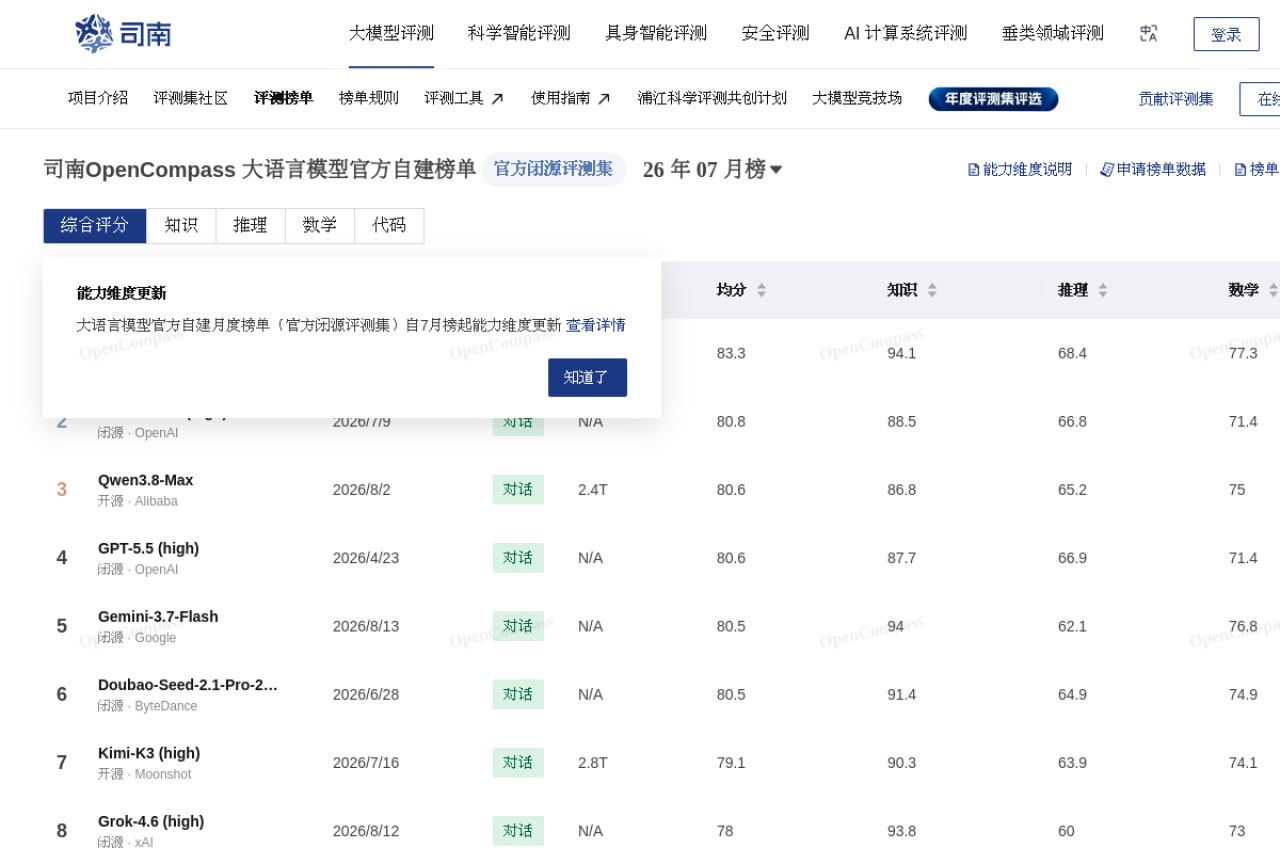Sort by 推理 column arrows
This screenshot has height=853, width=1280.
coord(1103,290)
